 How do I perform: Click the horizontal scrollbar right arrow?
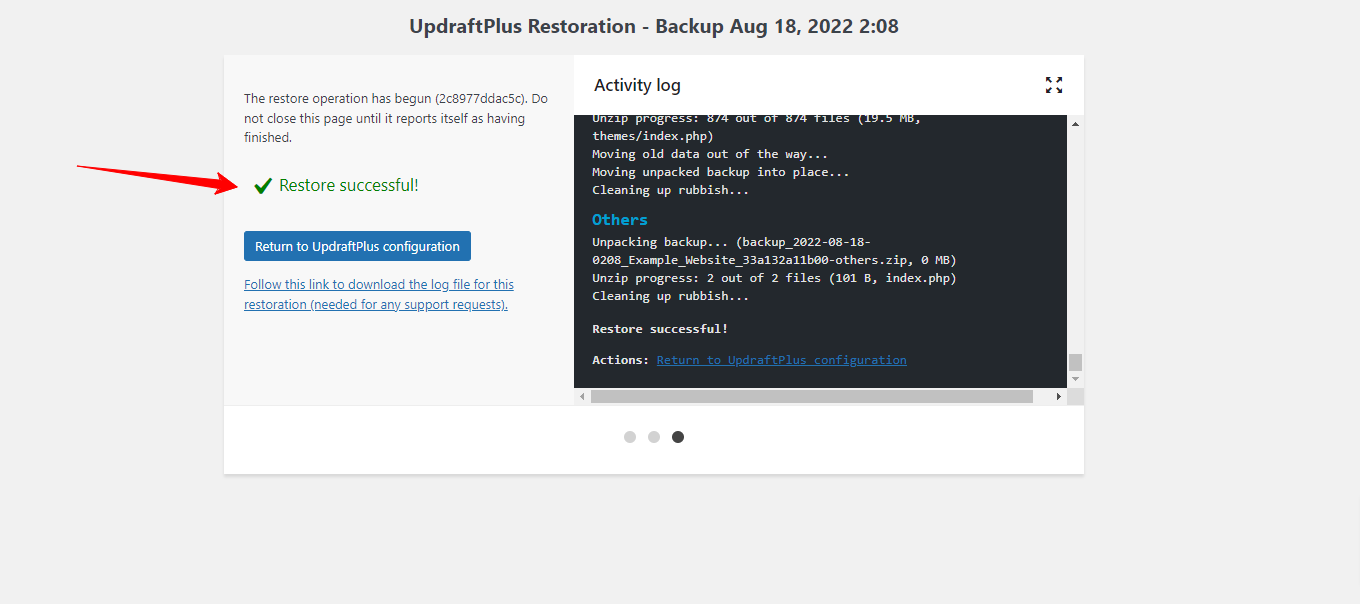pos(1059,397)
